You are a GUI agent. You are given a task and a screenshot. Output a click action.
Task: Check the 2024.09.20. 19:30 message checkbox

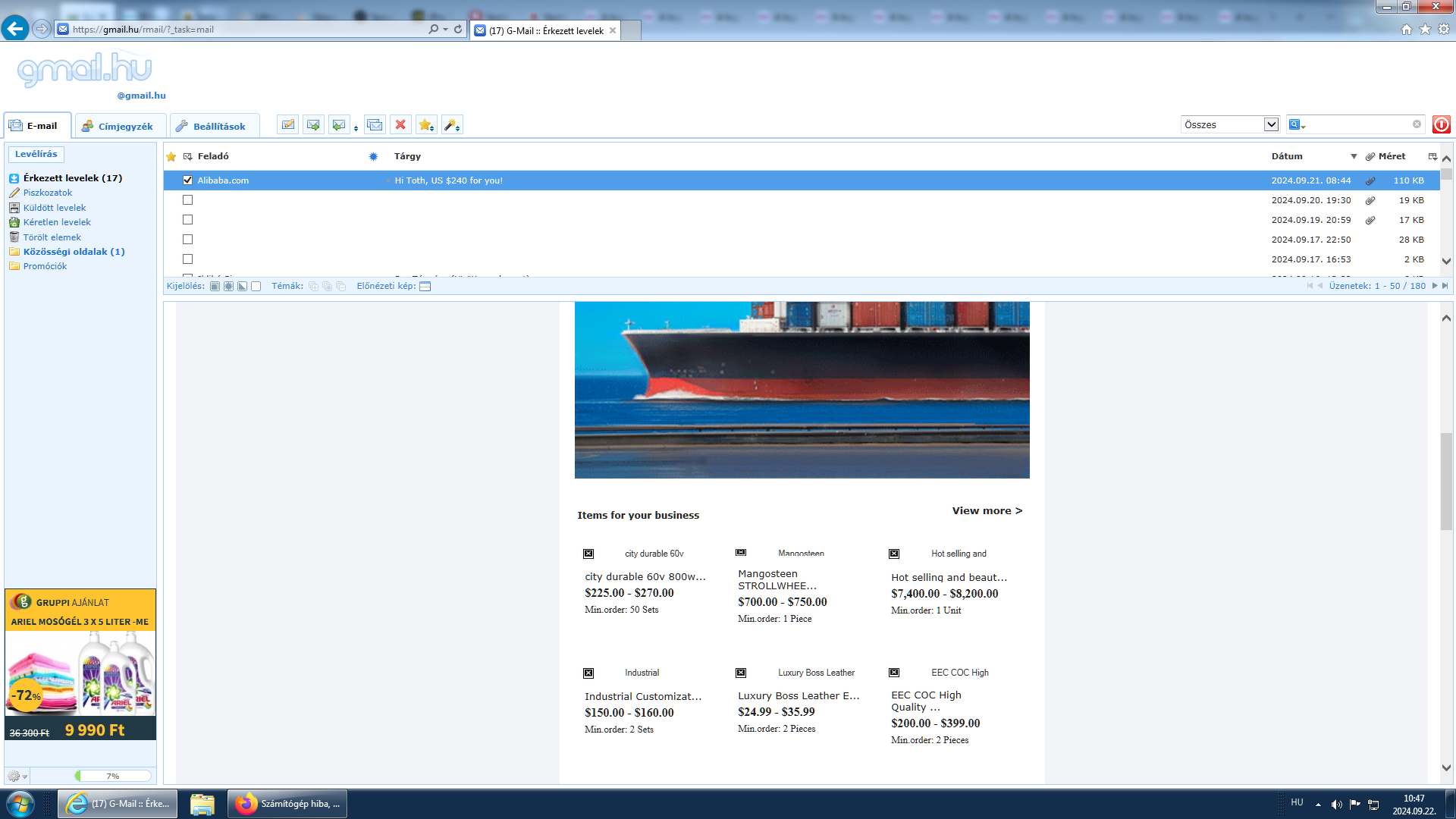[187, 200]
